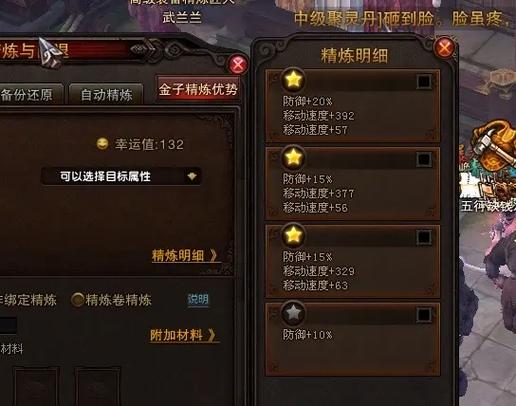The image size is (516, 406).
Task: Expand the 附加材料 section link
Action: pos(184,335)
